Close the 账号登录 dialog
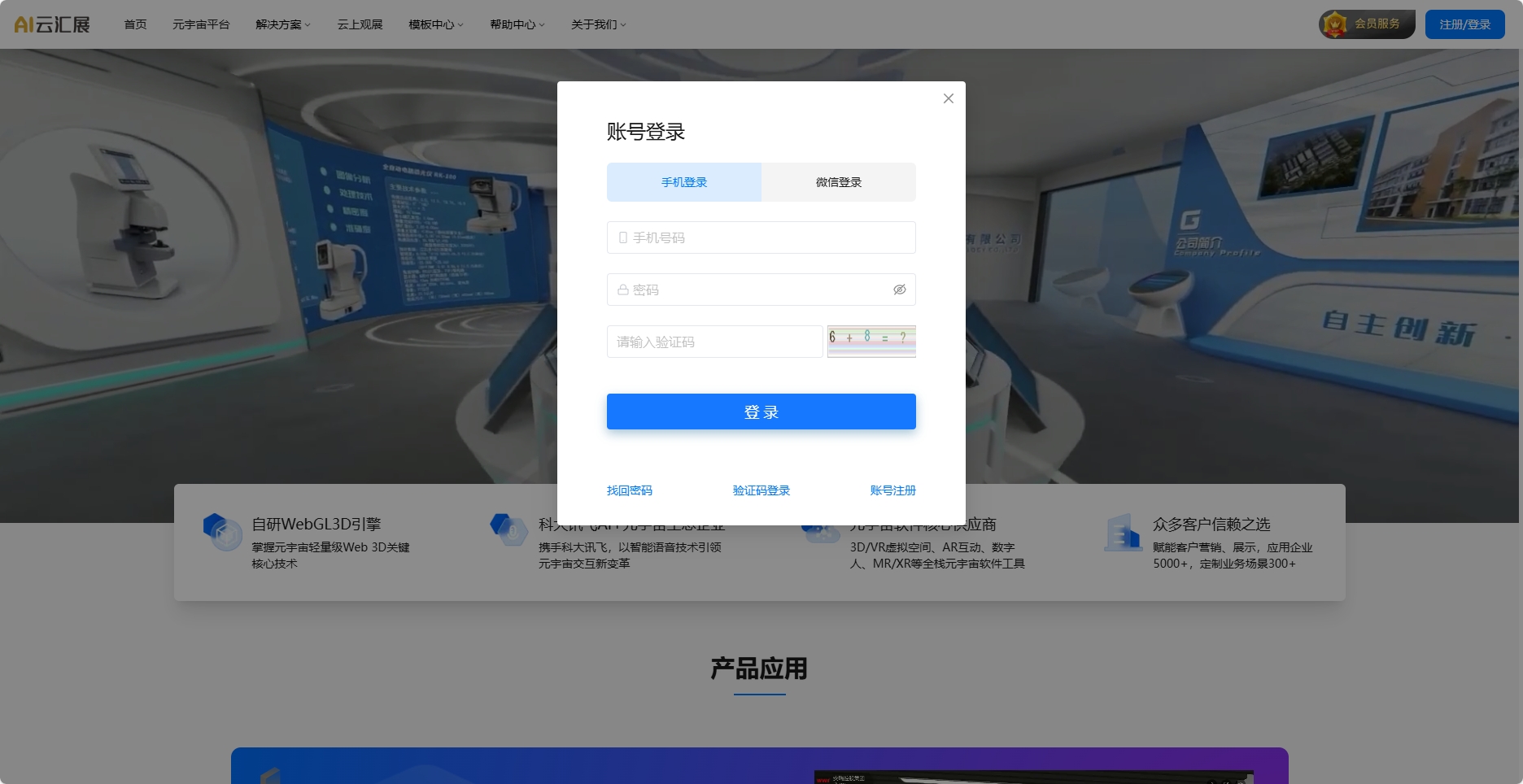Viewport: 1523px width, 784px height. (x=947, y=98)
